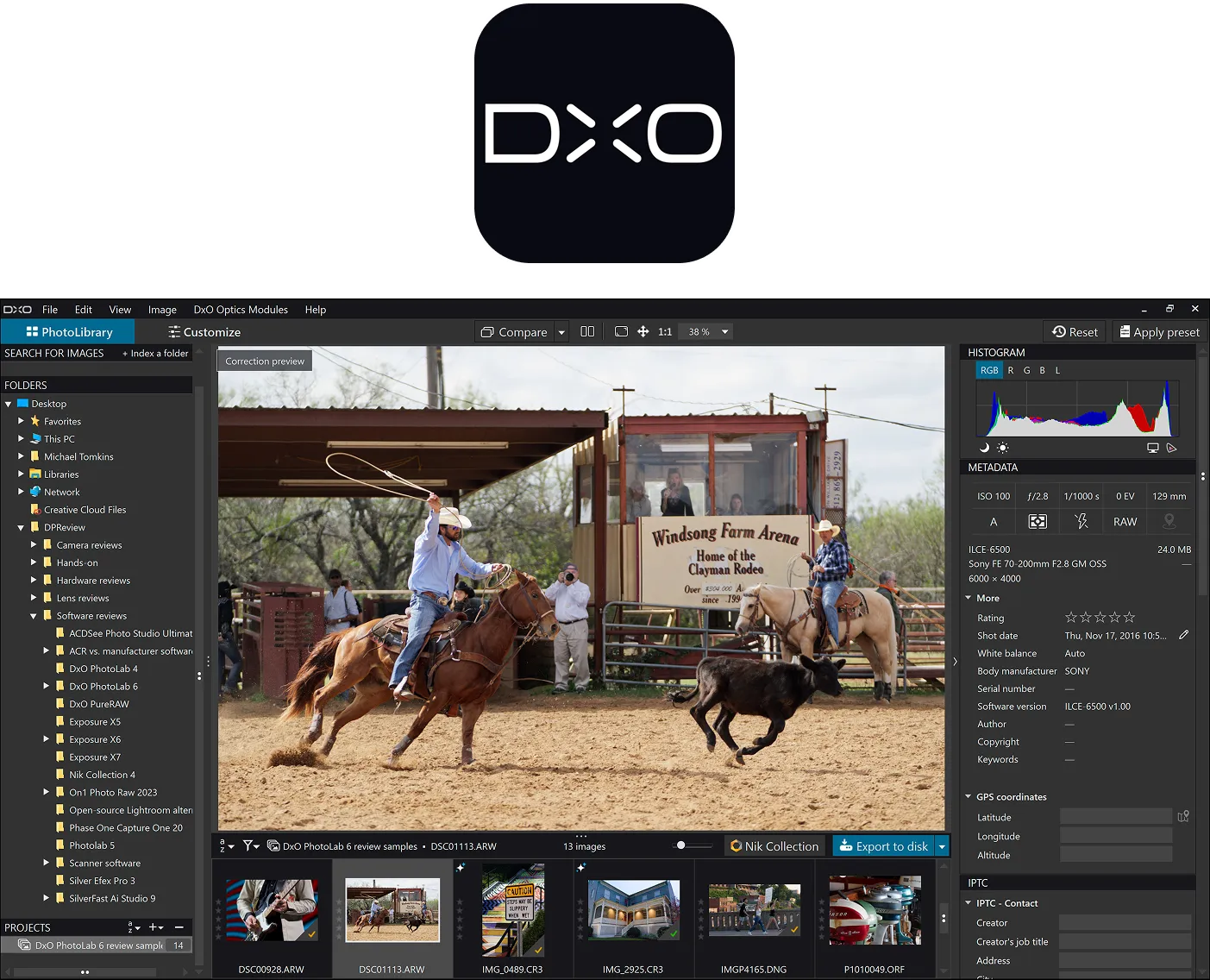
Task: Open projects sort a-z dropdown
Action: click(x=134, y=927)
